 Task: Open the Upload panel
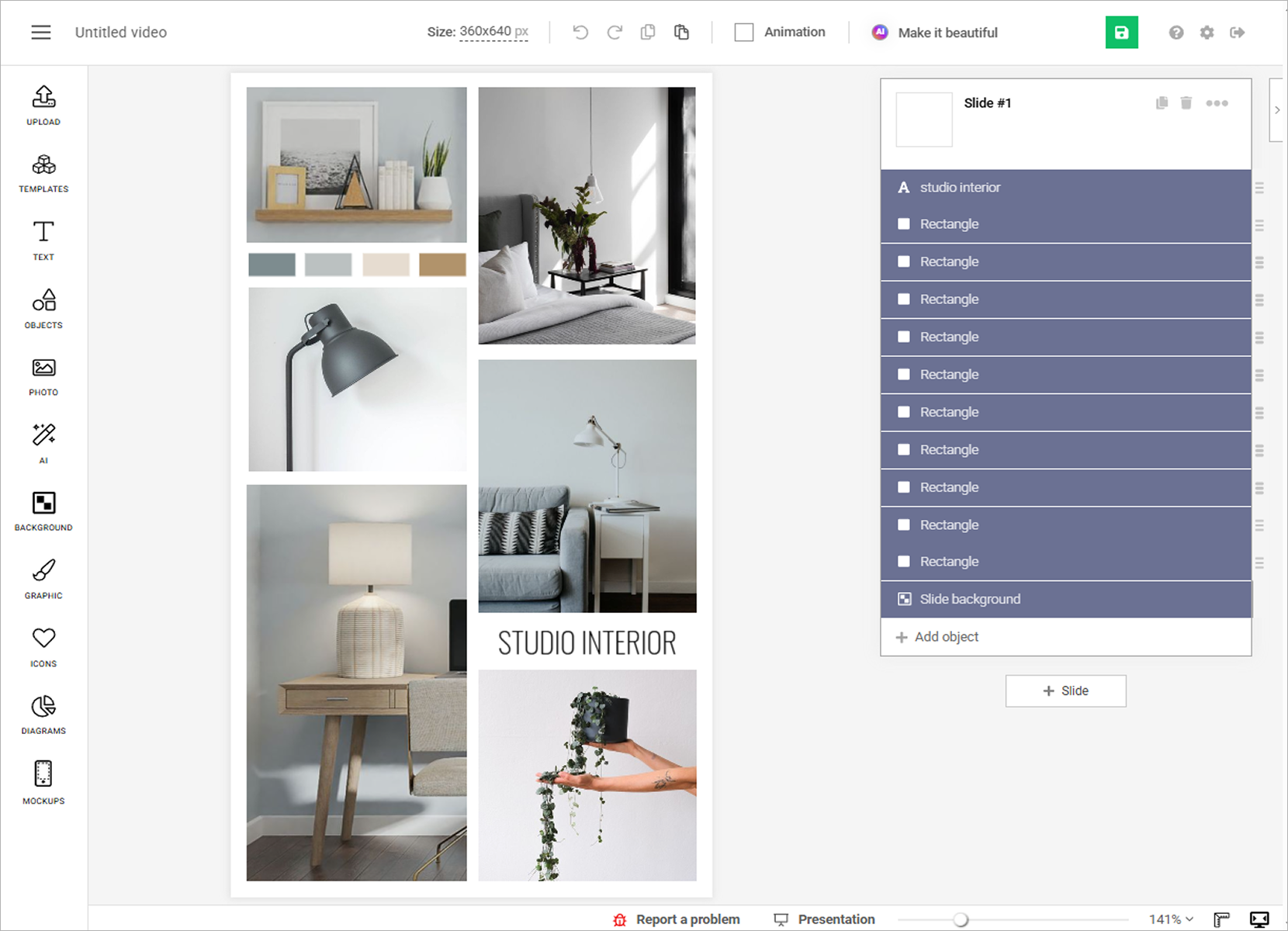pos(43,105)
